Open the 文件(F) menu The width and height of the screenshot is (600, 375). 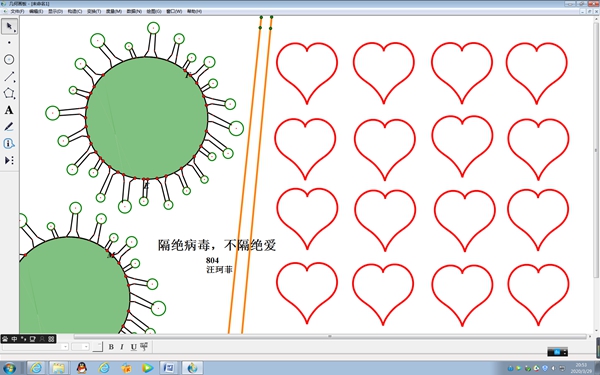pos(18,11)
